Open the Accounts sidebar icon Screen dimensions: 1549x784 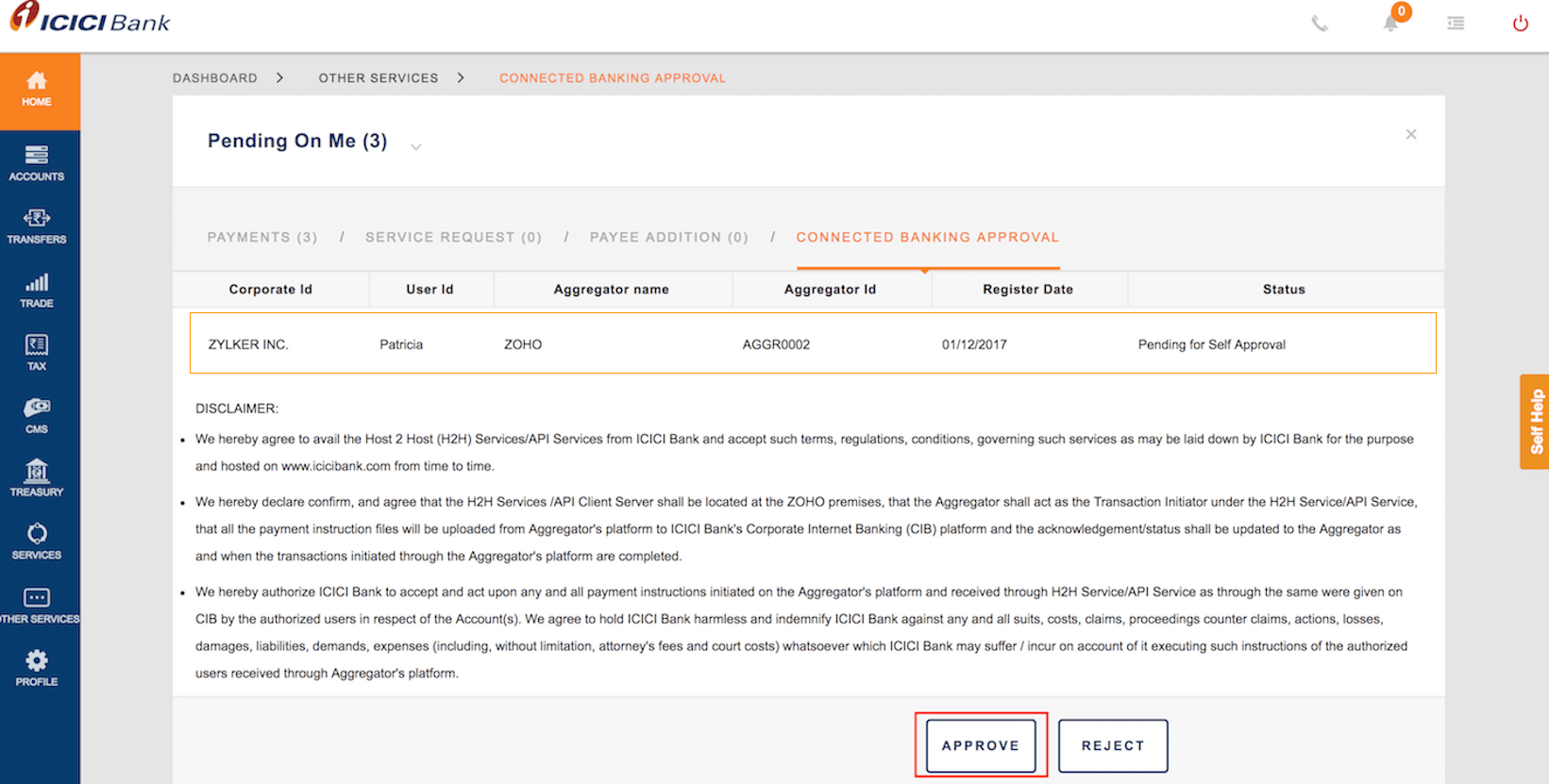tap(37, 162)
